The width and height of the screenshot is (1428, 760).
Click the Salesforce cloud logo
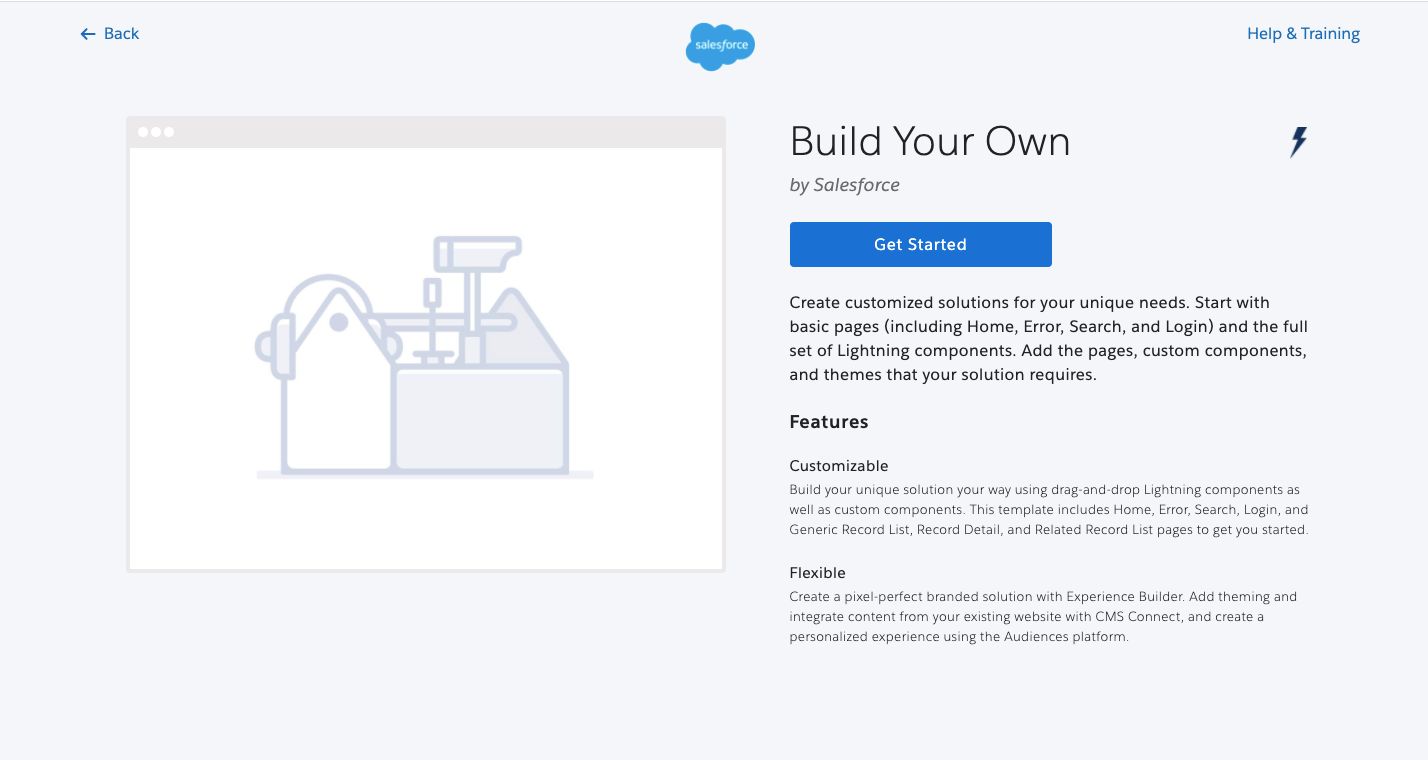click(720, 46)
